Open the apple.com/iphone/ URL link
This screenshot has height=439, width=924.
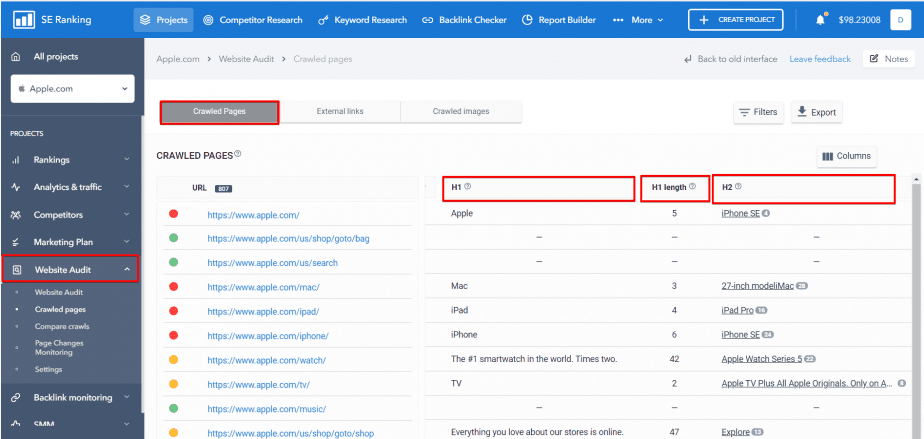point(268,336)
